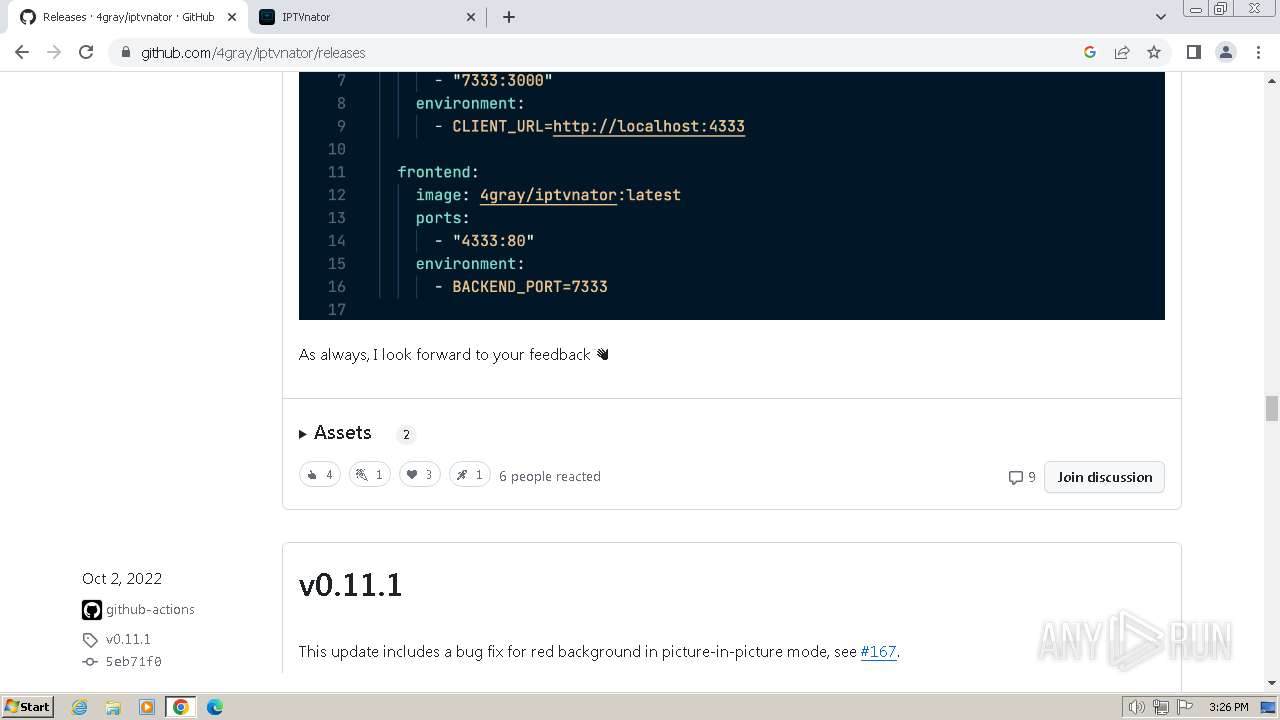The width and height of the screenshot is (1280, 720).
Task: Open the Action Center flag icon
Action: click(1185, 707)
